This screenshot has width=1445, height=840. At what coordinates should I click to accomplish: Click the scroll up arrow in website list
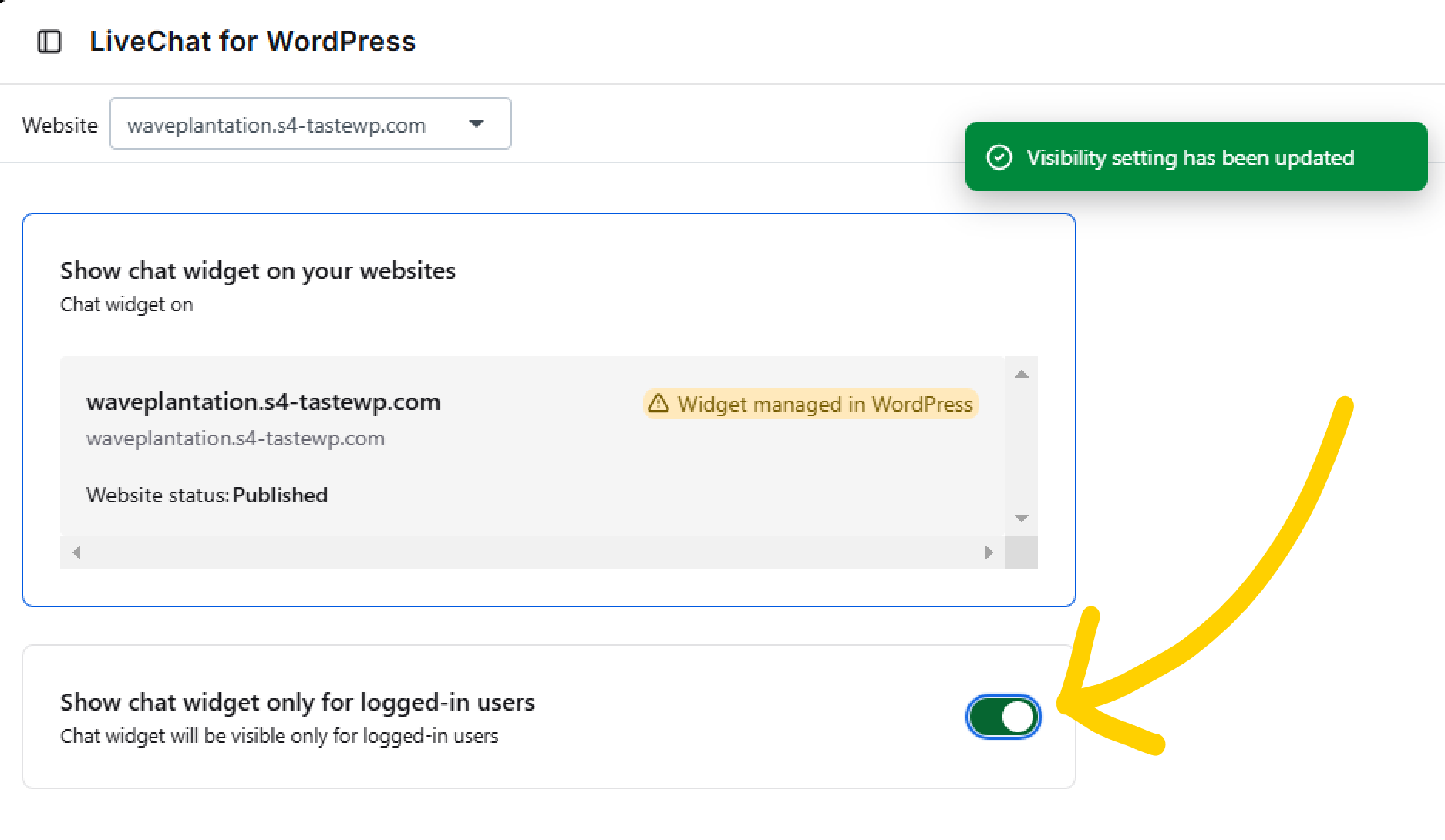click(x=1022, y=374)
